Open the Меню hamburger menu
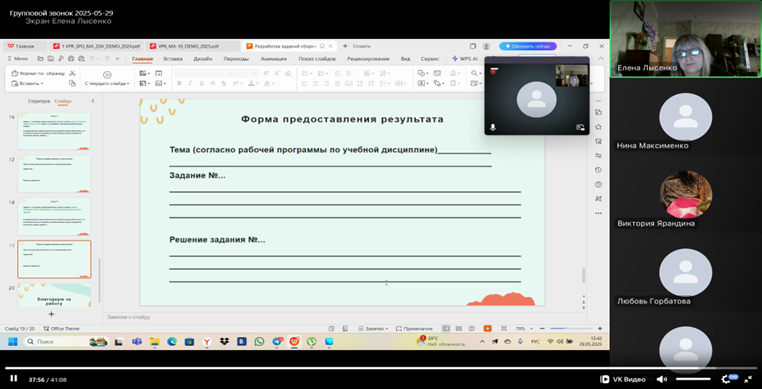The image size is (762, 389). (17, 59)
